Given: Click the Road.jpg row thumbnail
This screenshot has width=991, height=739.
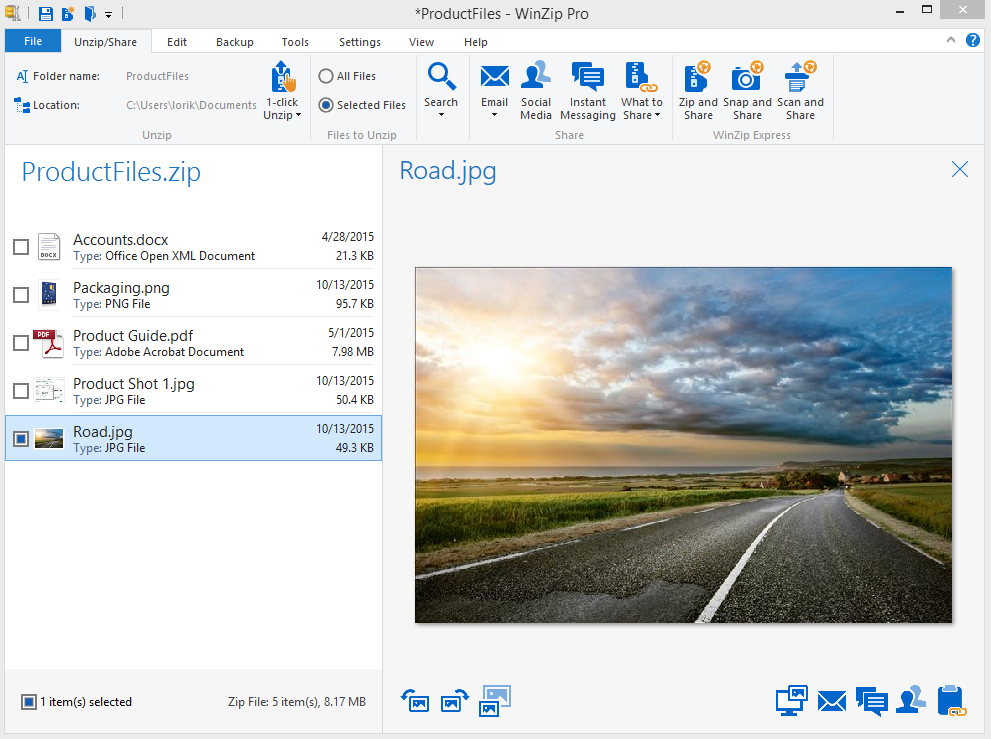Looking at the screenshot, I should 49,439.
